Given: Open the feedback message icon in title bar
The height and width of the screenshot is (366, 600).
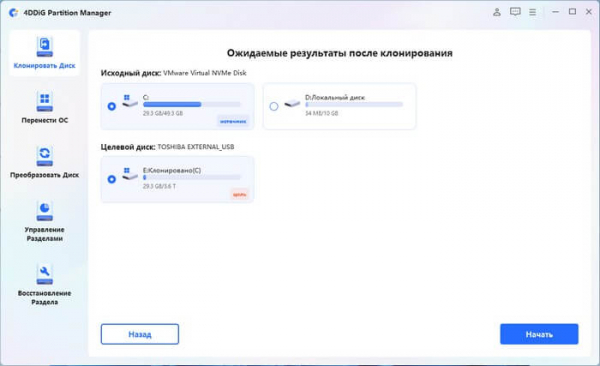Looking at the screenshot, I should tap(515, 12).
